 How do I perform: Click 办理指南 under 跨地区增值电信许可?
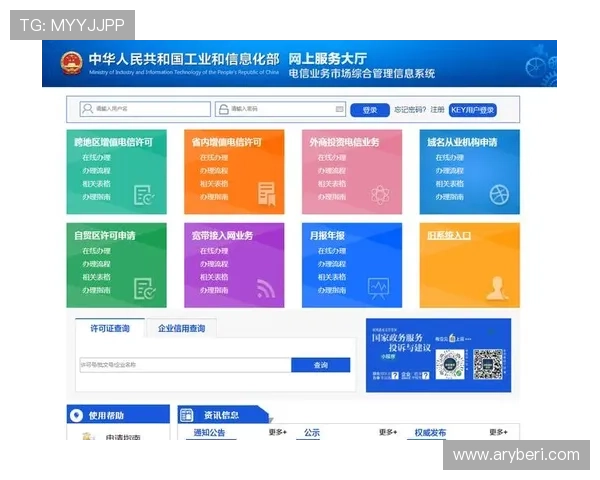pyautogui.click(x=96, y=197)
